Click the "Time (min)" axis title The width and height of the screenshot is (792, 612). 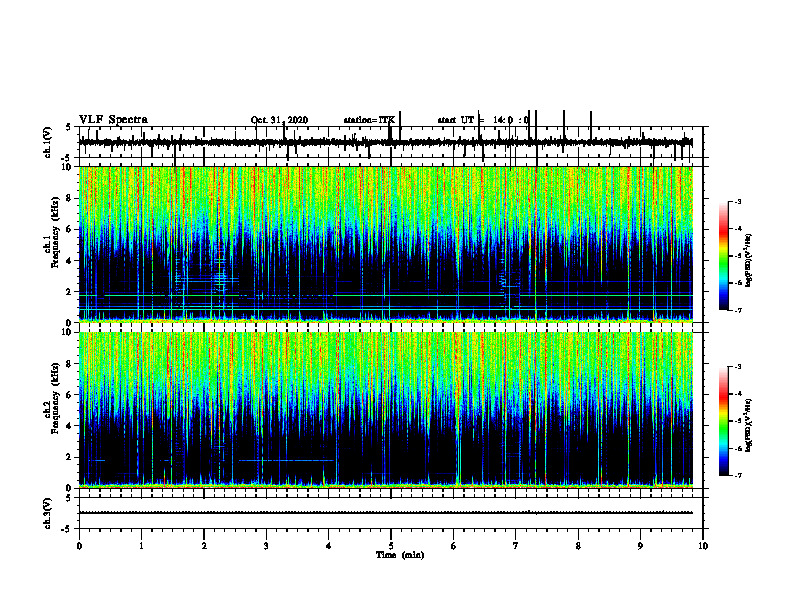point(400,555)
